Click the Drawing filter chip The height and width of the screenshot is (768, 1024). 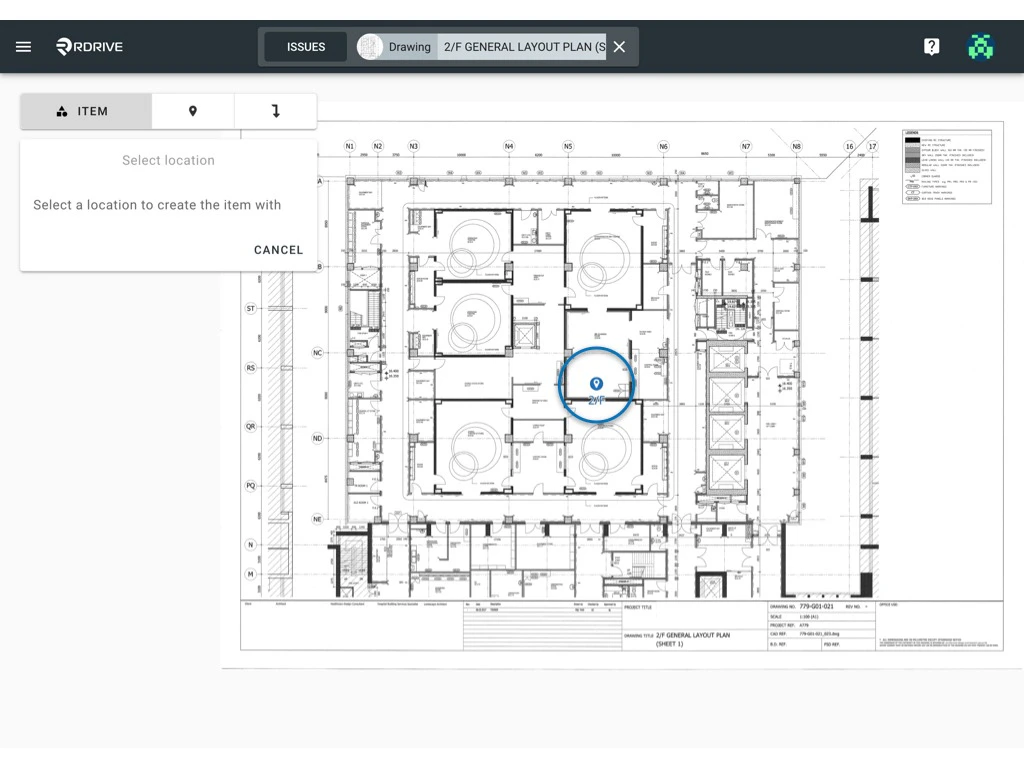click(410, 46)
